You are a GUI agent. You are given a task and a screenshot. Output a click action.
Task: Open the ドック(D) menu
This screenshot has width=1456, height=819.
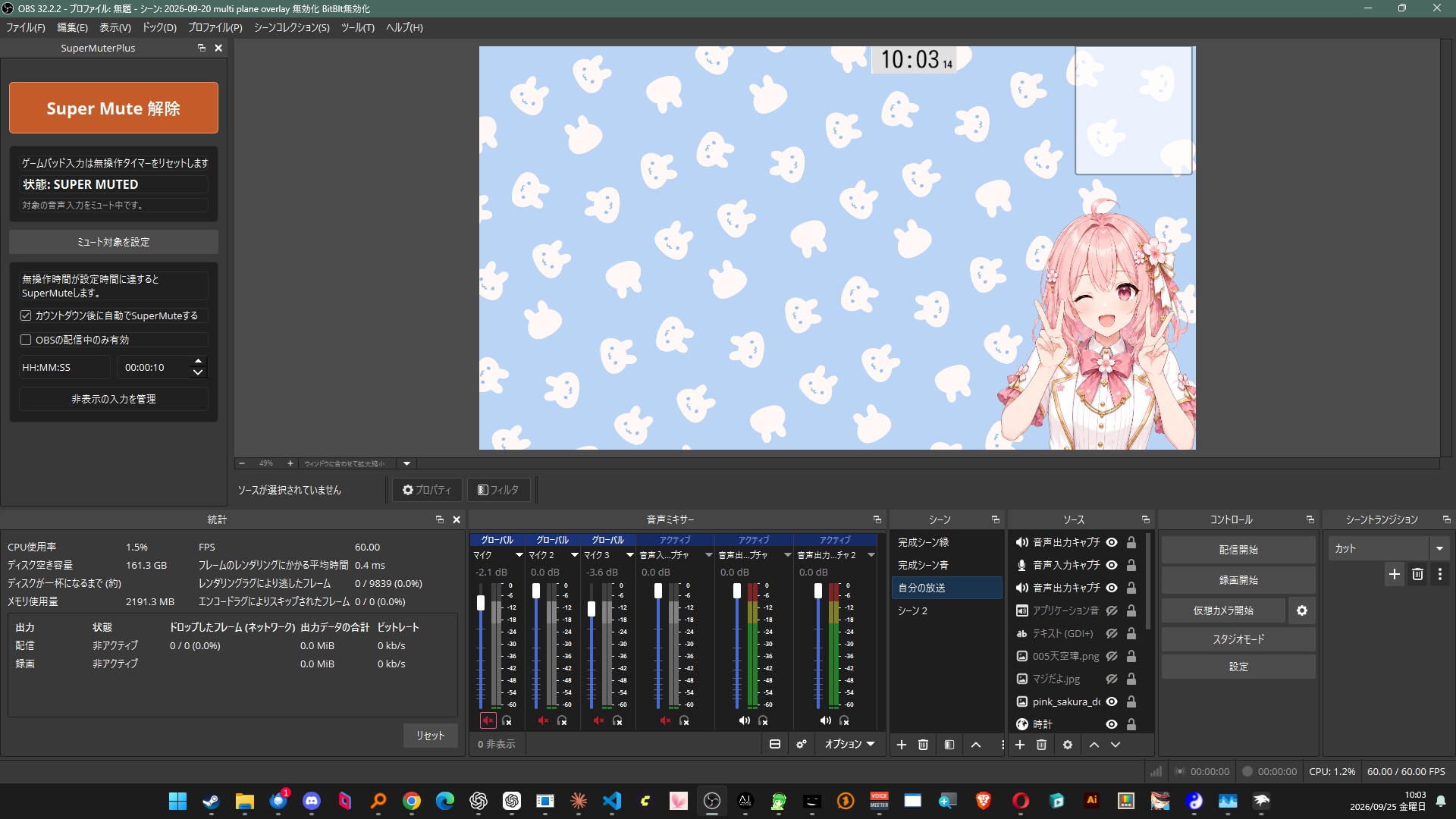point(159,27)
